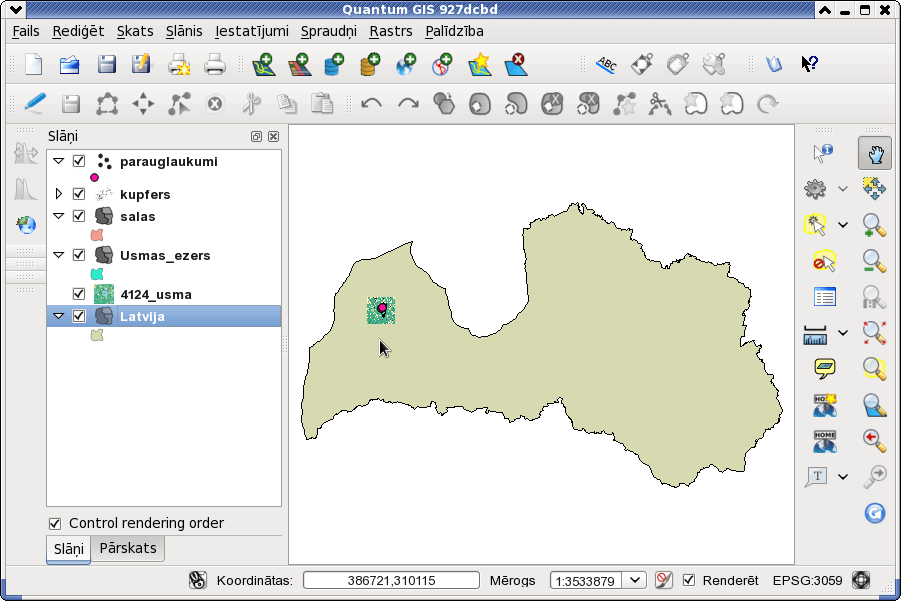Click Save Project As floppy with pencil
Screen dimensions: 901x601
coord(141,64)
